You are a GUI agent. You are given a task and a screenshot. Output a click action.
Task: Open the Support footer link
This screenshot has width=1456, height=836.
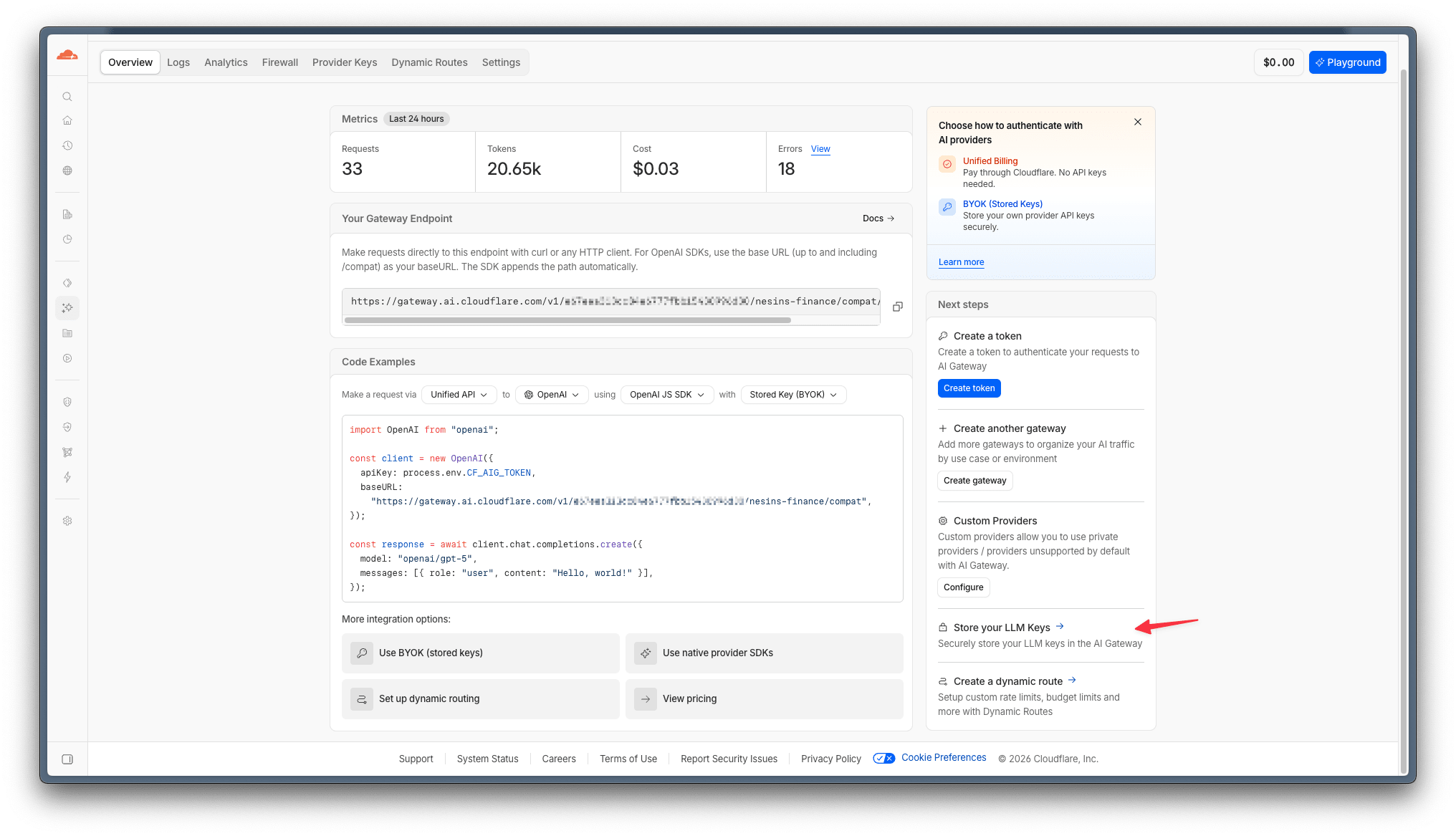416,759
